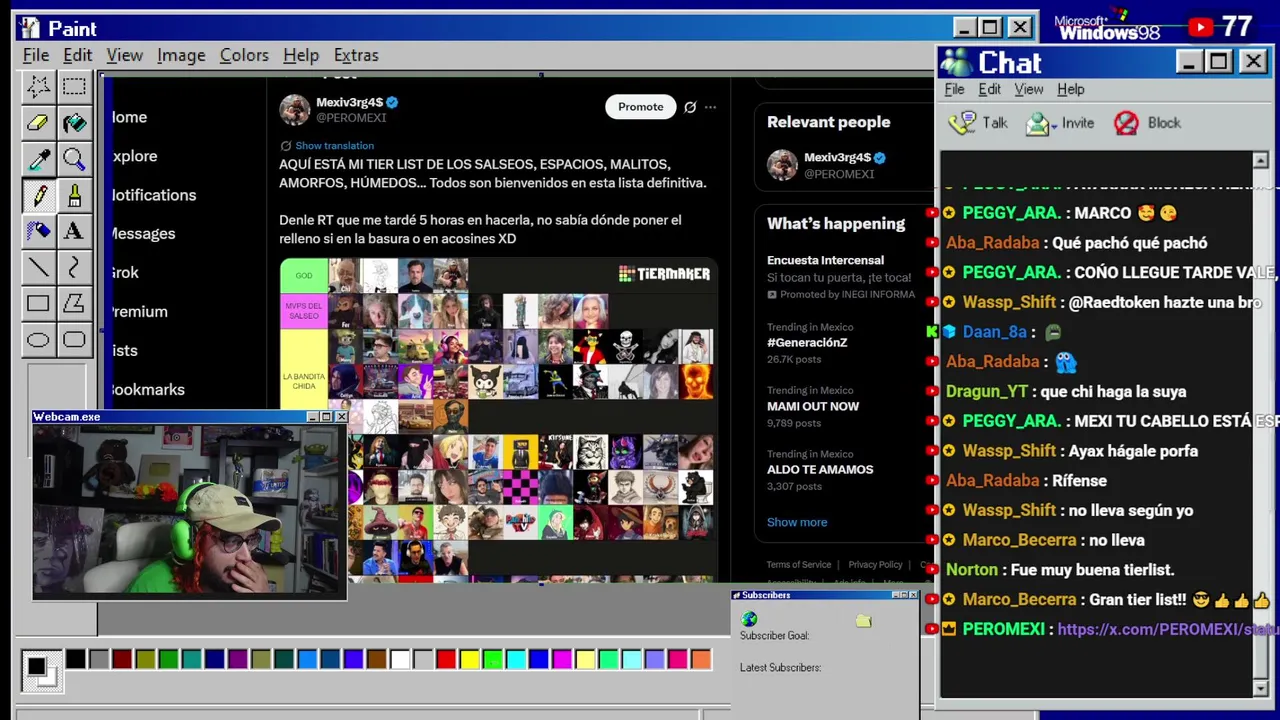Open the Extras menu in Paint
1280x720 pixels.
click(356, 55)
